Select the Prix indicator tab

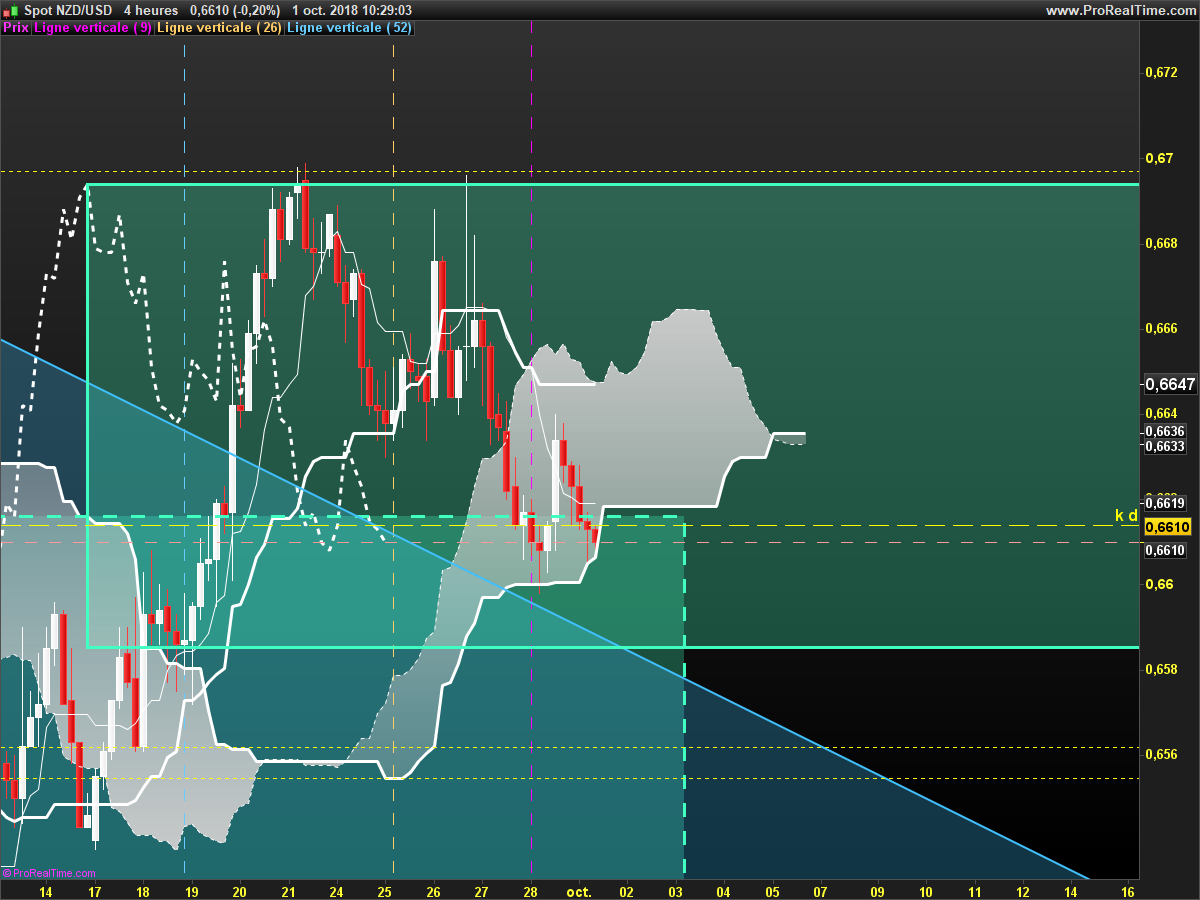(16, 28)
